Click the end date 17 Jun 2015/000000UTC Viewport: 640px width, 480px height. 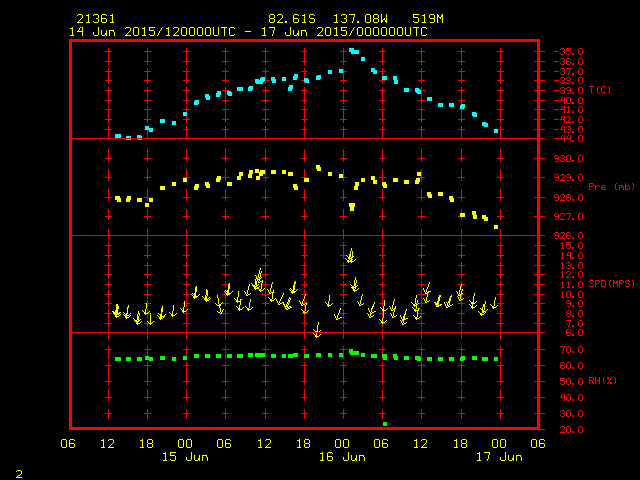click(x=344, y=32)
